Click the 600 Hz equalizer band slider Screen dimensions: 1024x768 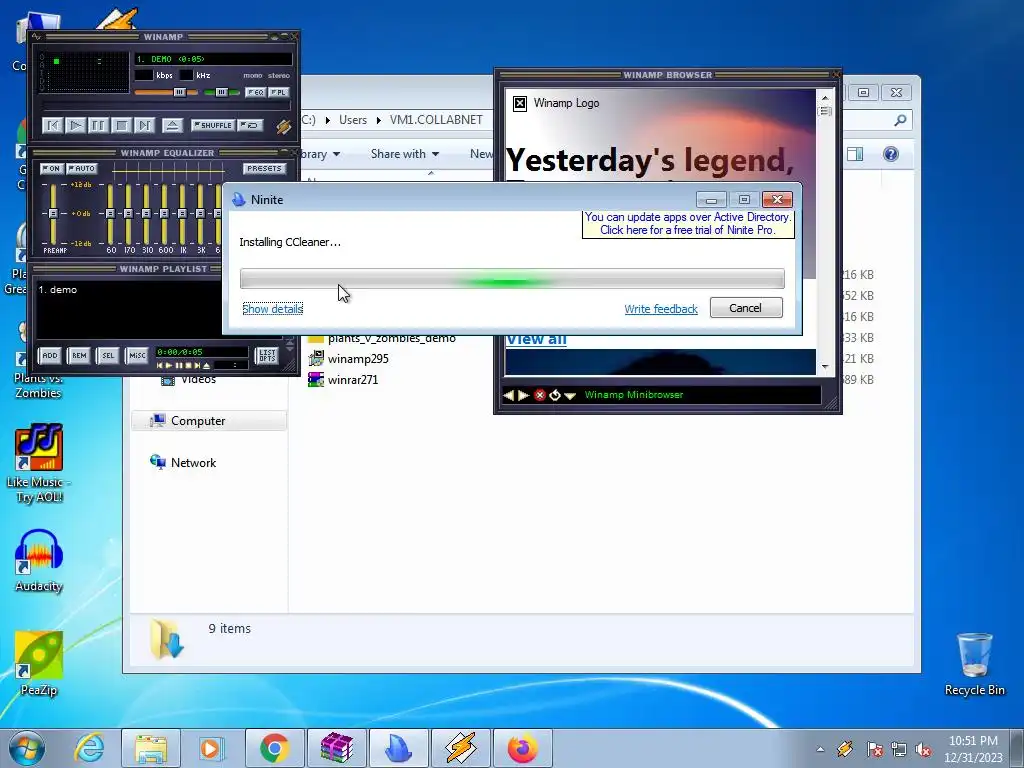[165, 214]
